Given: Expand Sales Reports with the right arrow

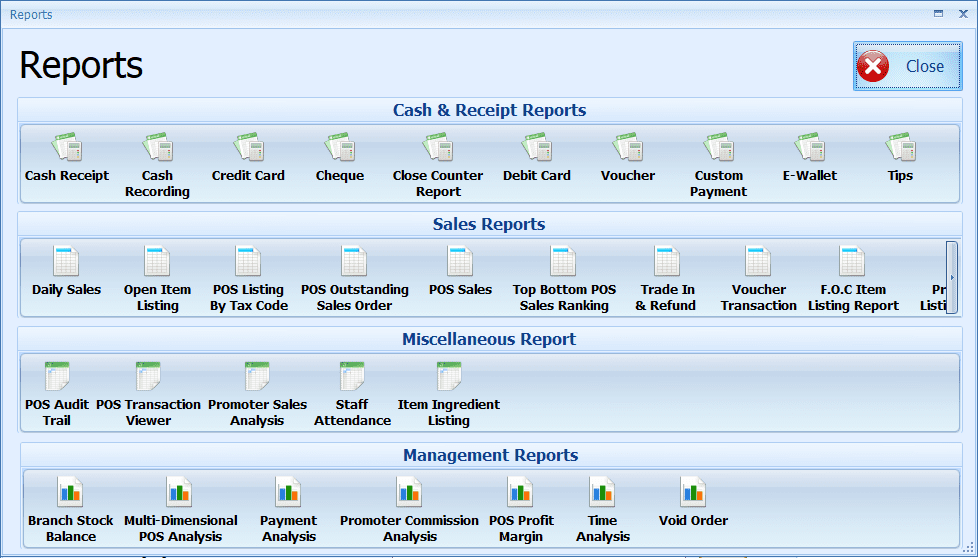Looking at the screenshot, I should (x=951, y=277).
